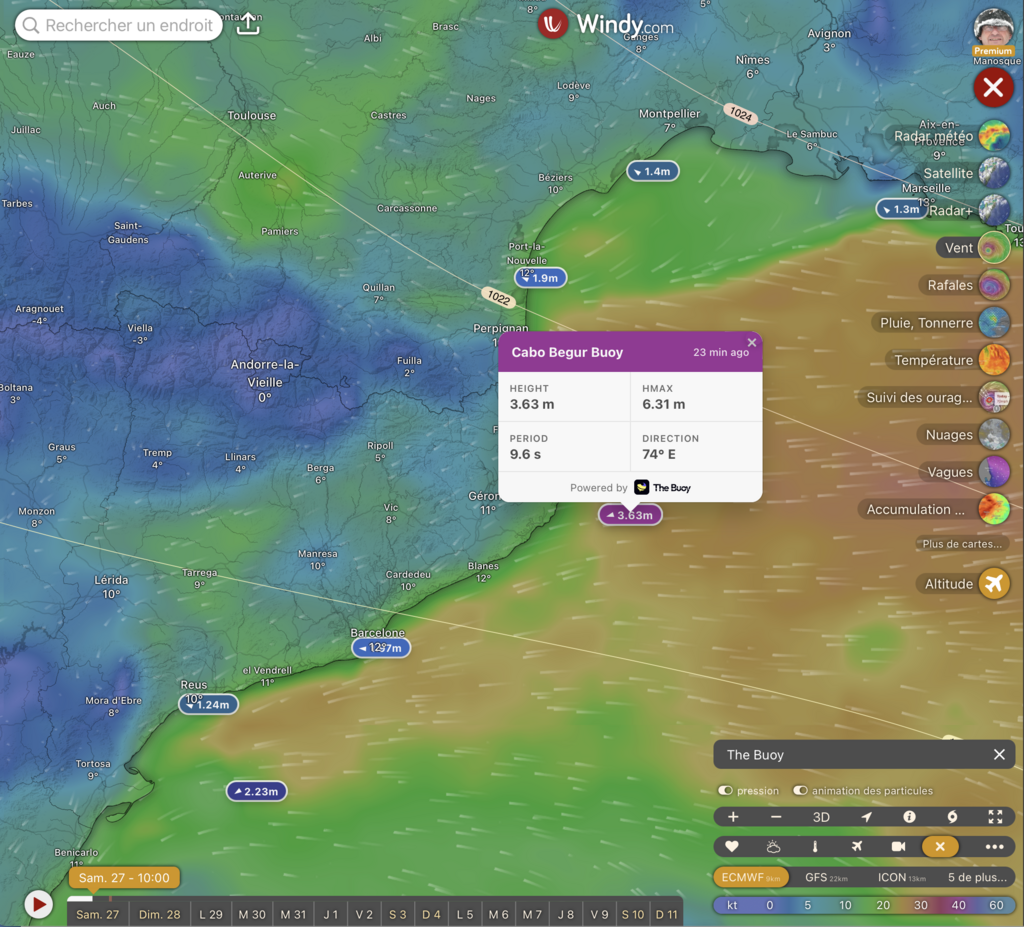The height and width of the screenshot is (927, 1024).
Task: Click the hurricane tracker icon in toolbar
Action: (951, 817)
